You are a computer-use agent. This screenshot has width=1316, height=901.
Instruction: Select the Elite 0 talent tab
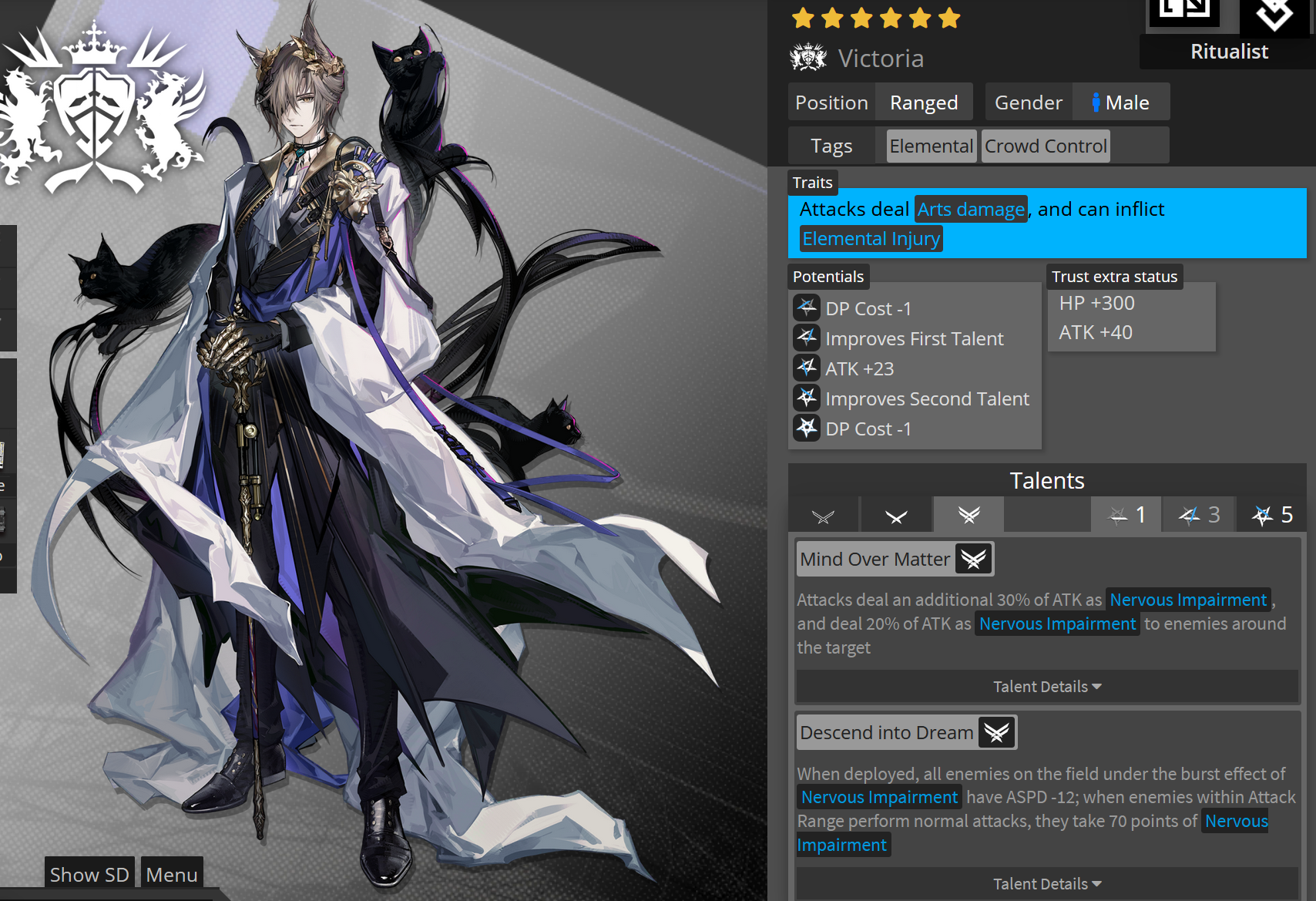click(x=823, y=515)
